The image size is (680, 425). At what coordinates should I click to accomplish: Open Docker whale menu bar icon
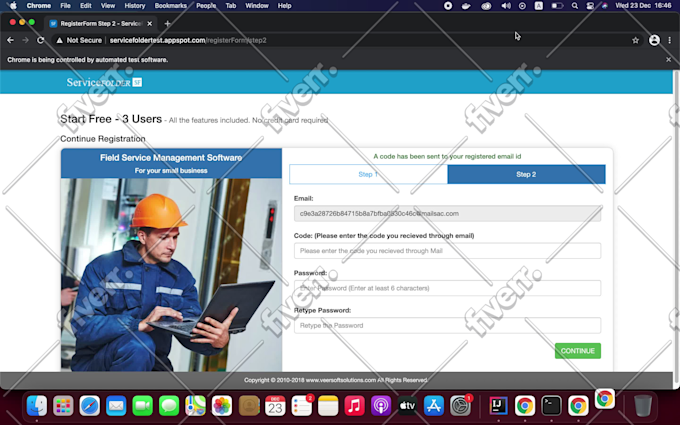[466, 6]
